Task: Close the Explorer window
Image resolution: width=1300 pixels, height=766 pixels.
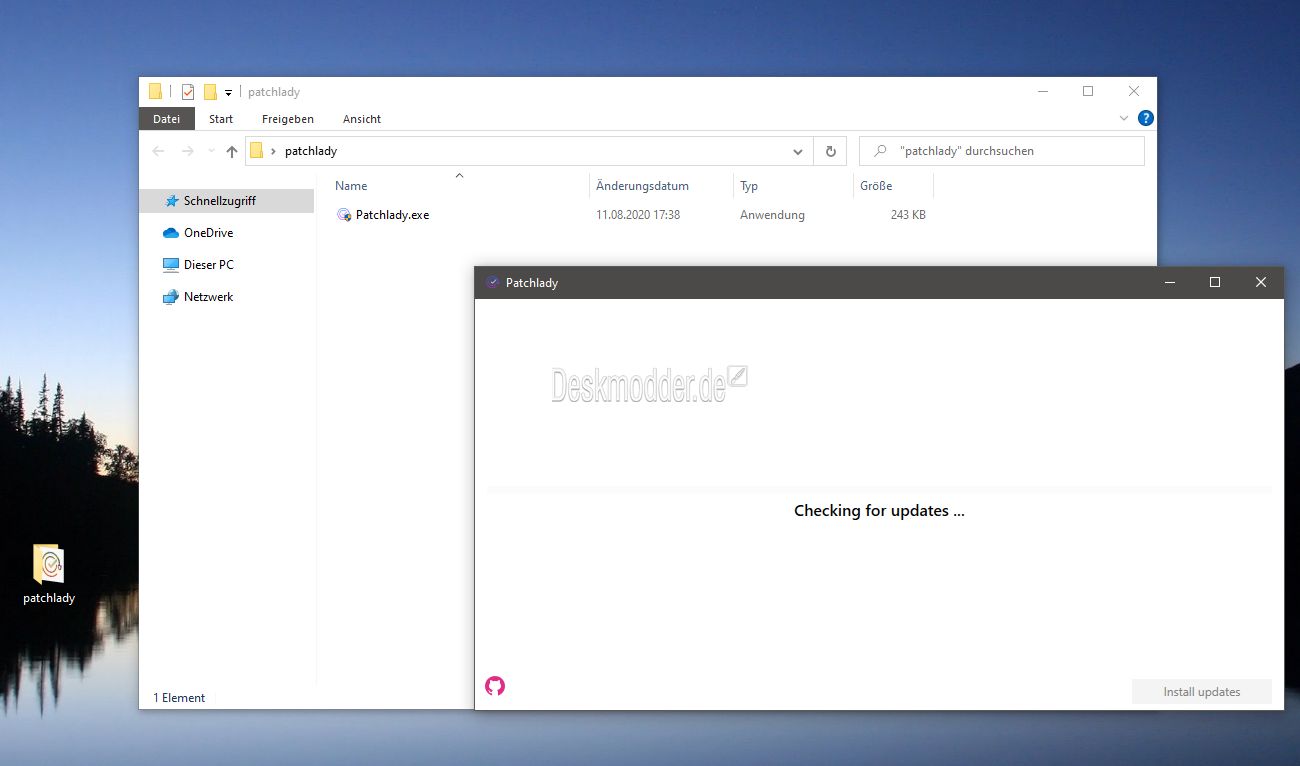Action: (1134, 91)
